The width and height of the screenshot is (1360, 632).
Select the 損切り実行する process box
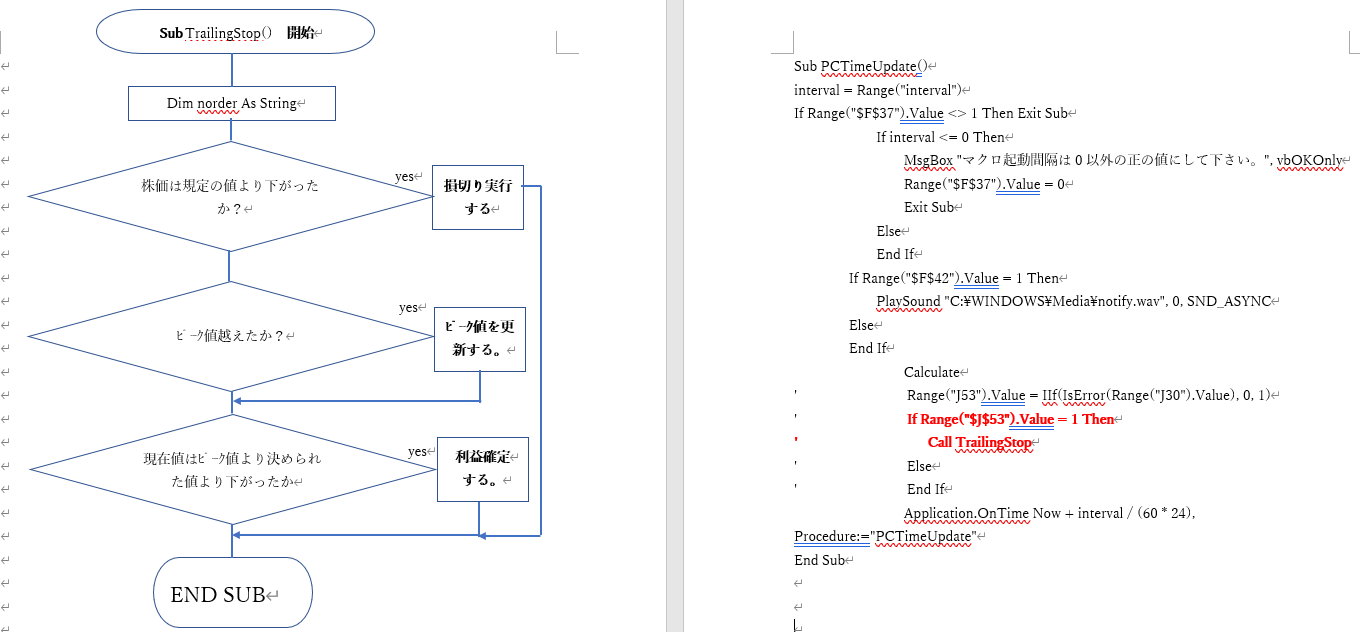[478, 197]
